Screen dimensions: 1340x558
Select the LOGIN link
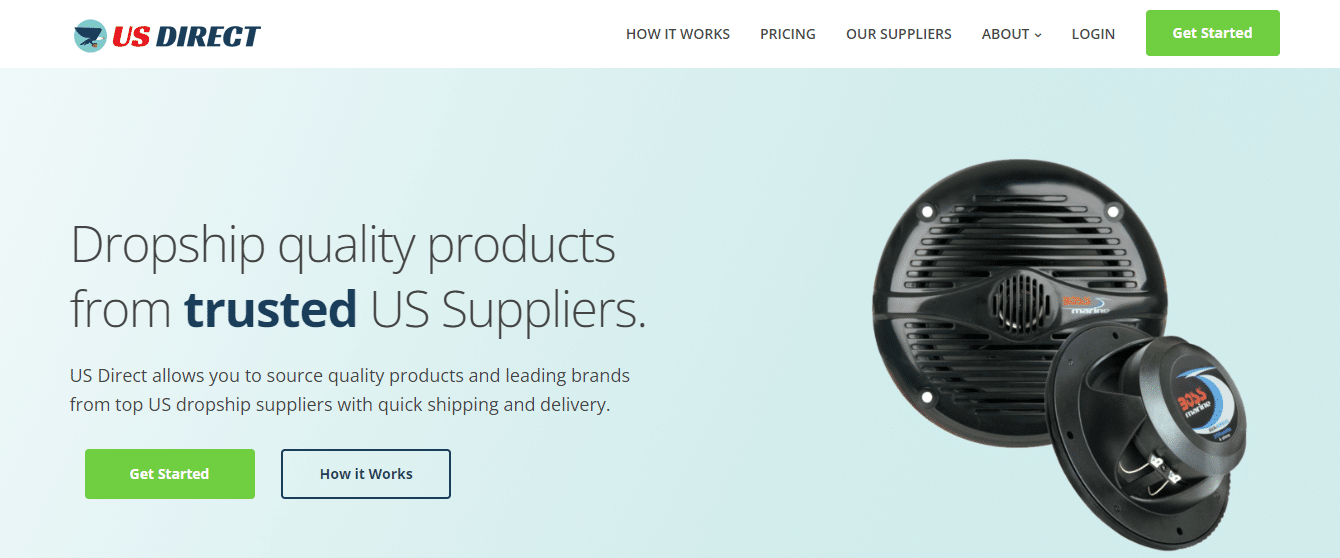pyautogui.click(x=1093, y=34)
